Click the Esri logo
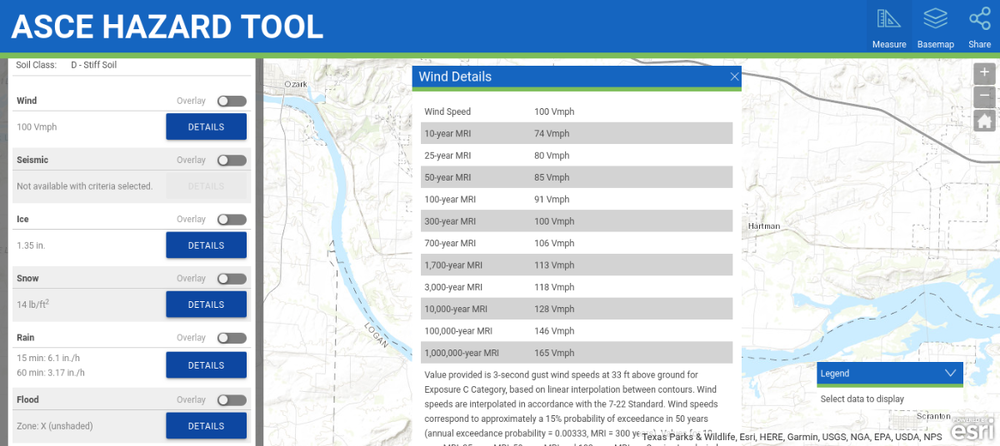The width and height of the screenshot is (1000, 446). [x=970, y=429]
